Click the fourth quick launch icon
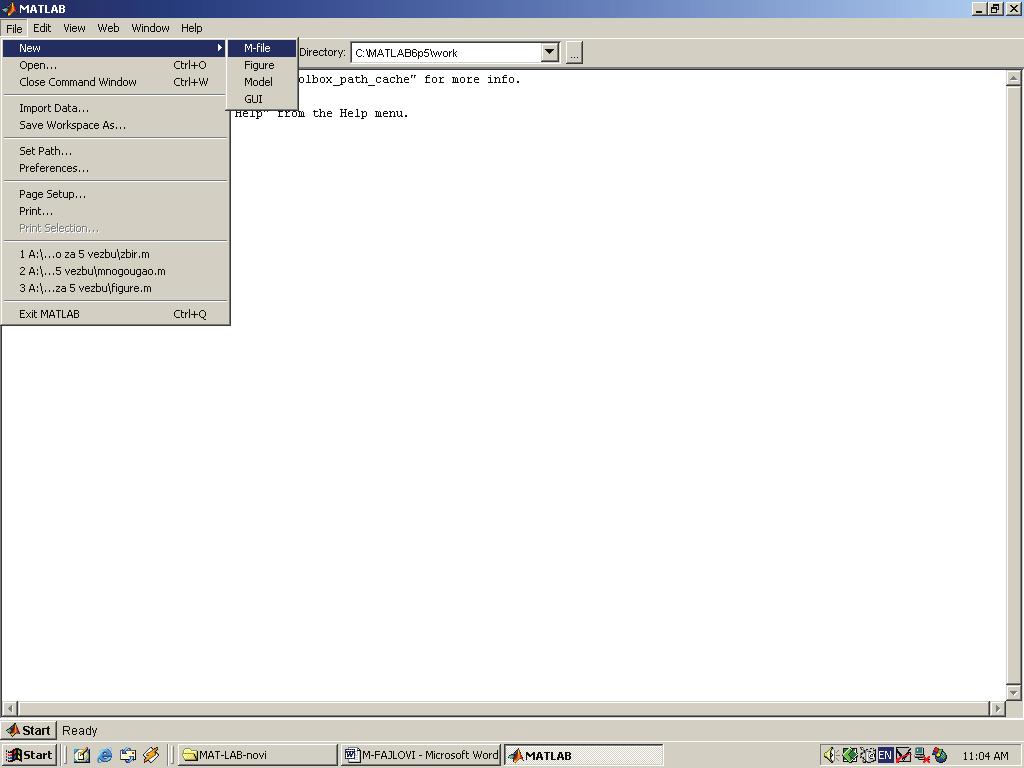The width and height of the screenshot is (1024, 768). [151, 755]
